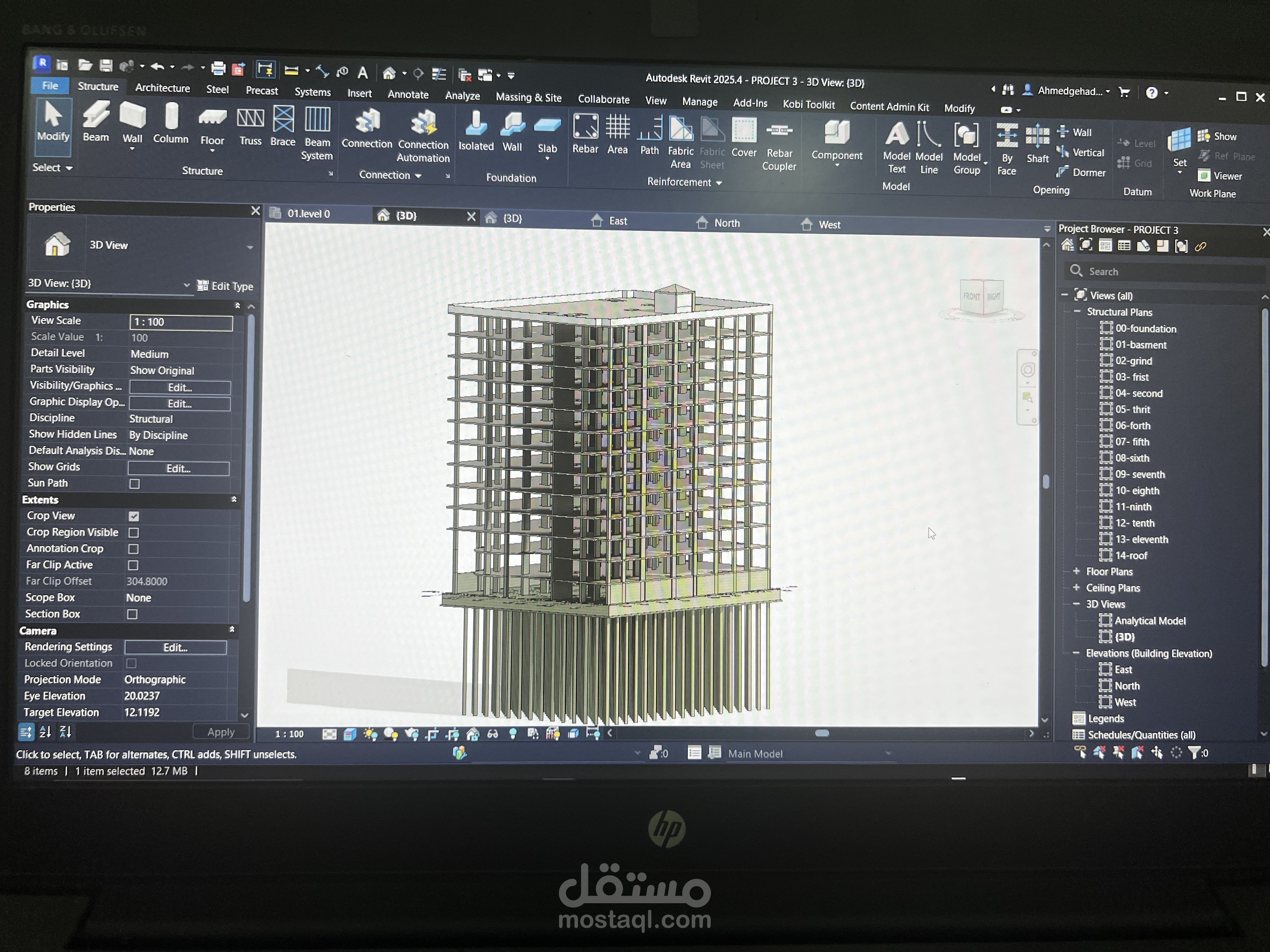This screenshot has width=1270, height=952.
Task: Activate the Beam System tool
Action: (x=317, y=134)
